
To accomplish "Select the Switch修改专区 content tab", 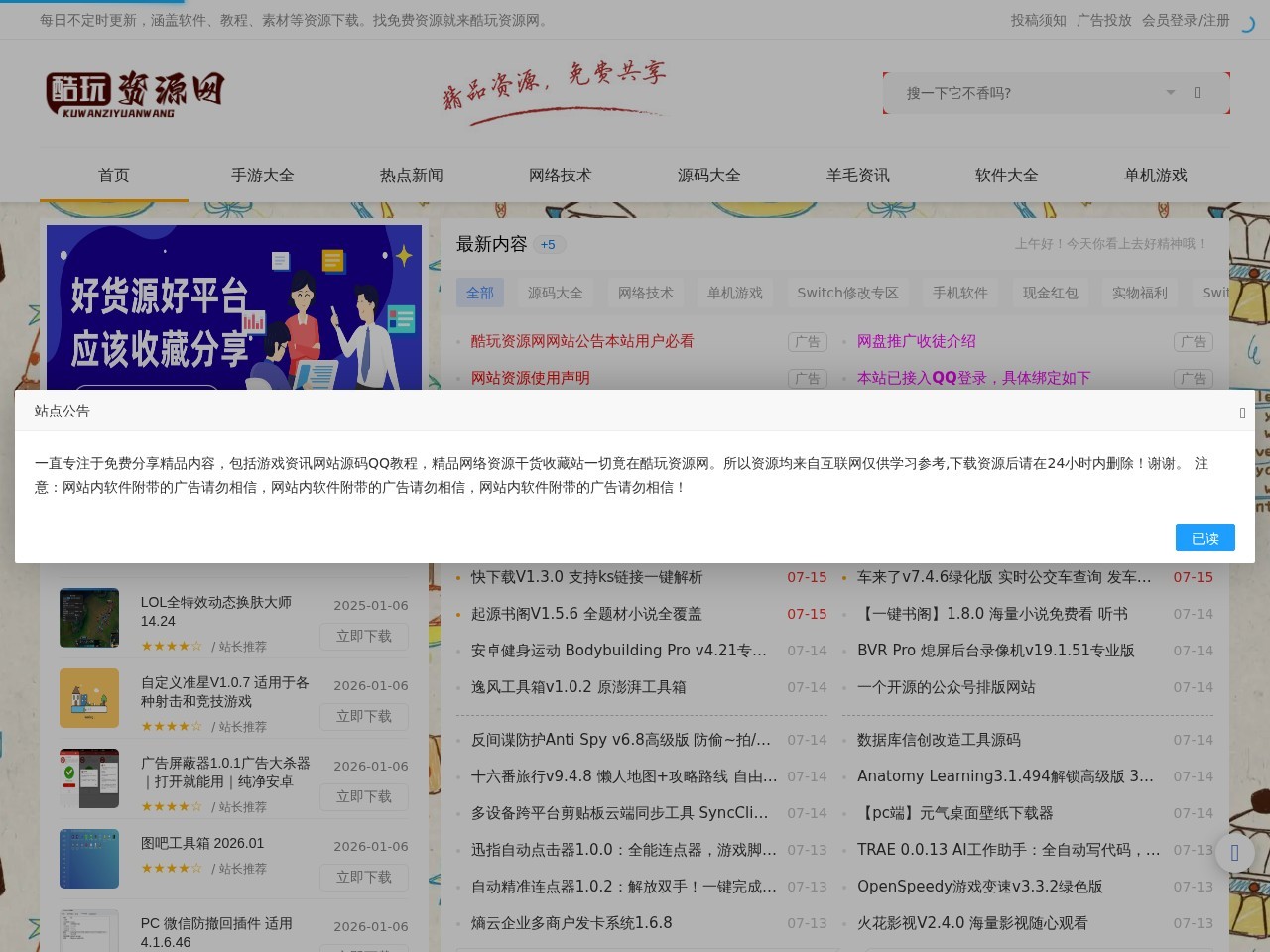I will [848, 293].
